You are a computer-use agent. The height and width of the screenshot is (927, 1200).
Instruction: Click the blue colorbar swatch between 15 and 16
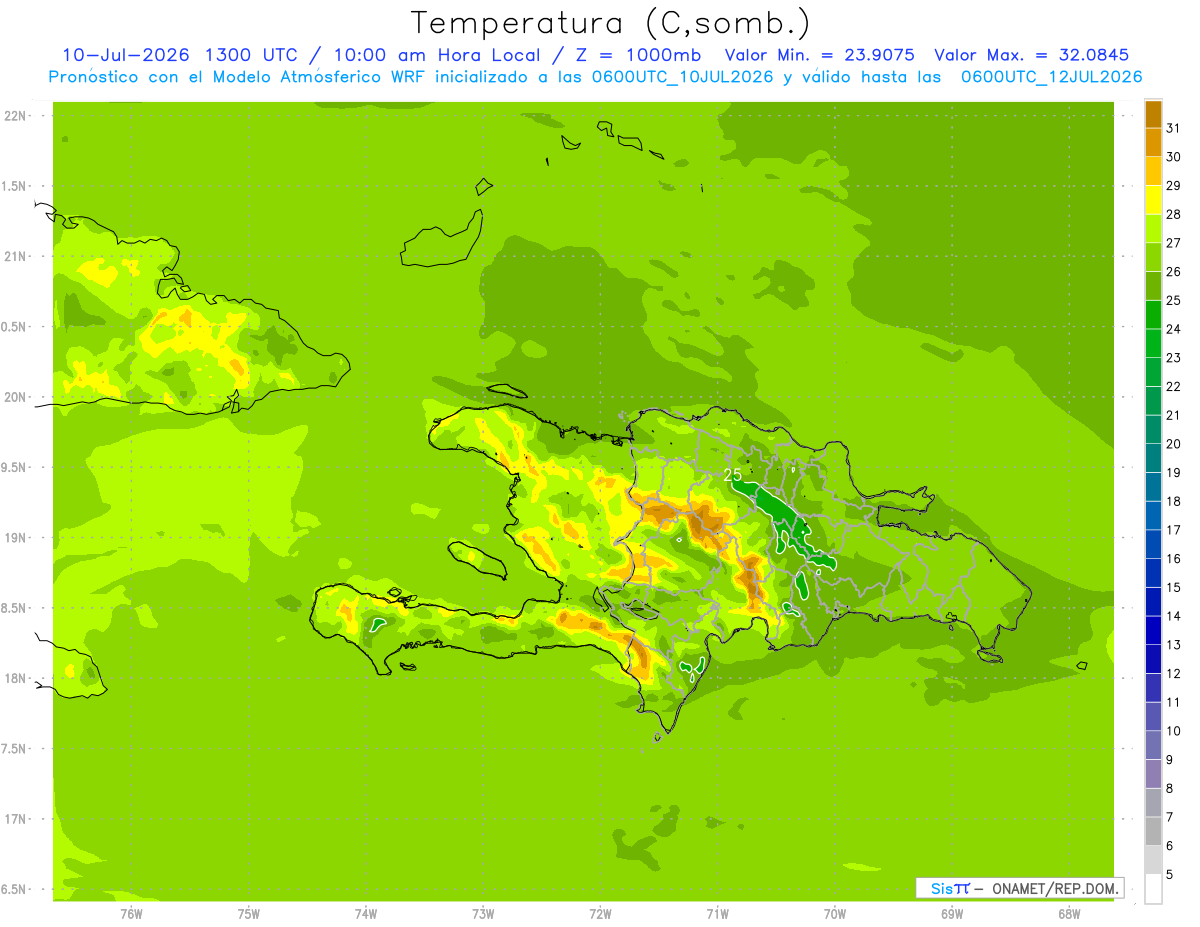click(x=1153, y=574)
